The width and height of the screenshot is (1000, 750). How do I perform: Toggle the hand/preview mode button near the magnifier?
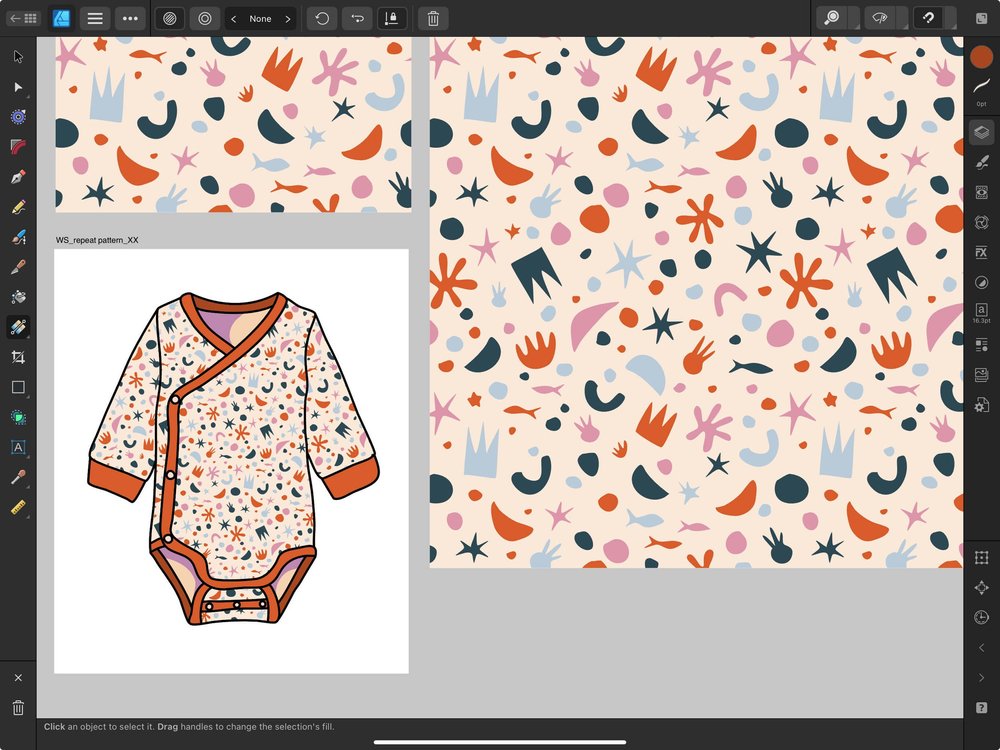(x=879, y=18)
